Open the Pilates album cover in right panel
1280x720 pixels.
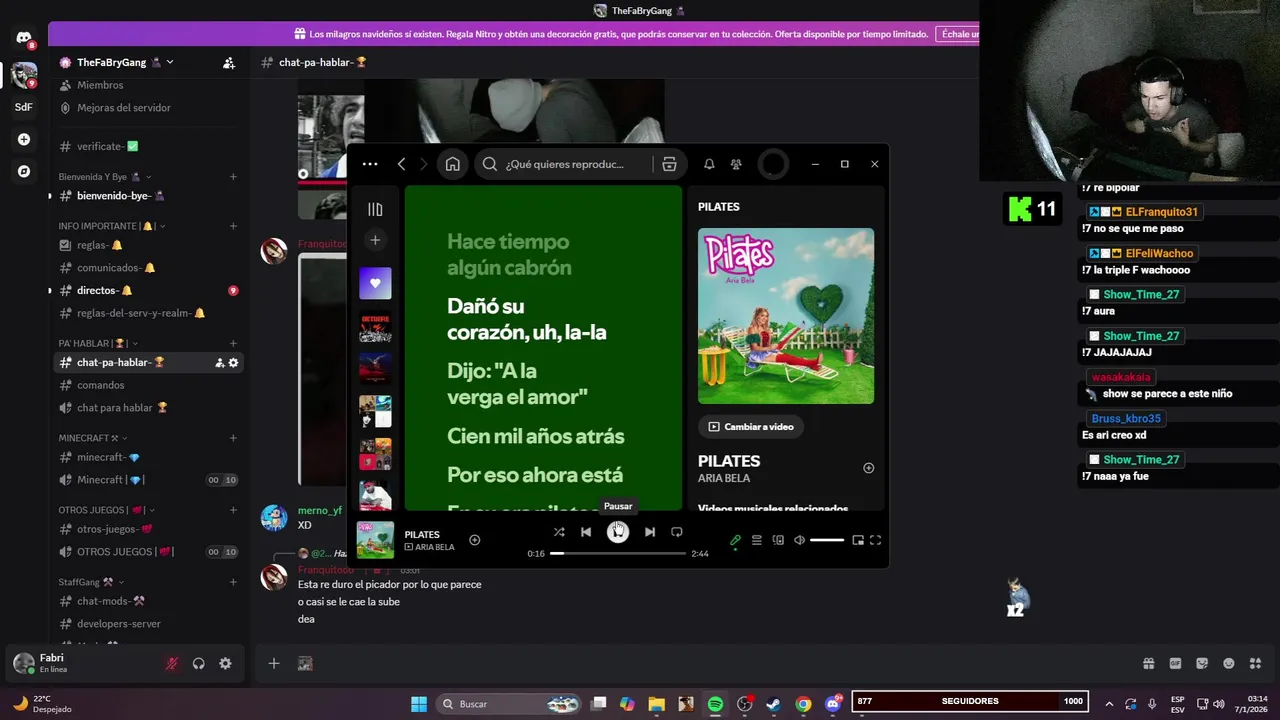[x=786, y=316]
